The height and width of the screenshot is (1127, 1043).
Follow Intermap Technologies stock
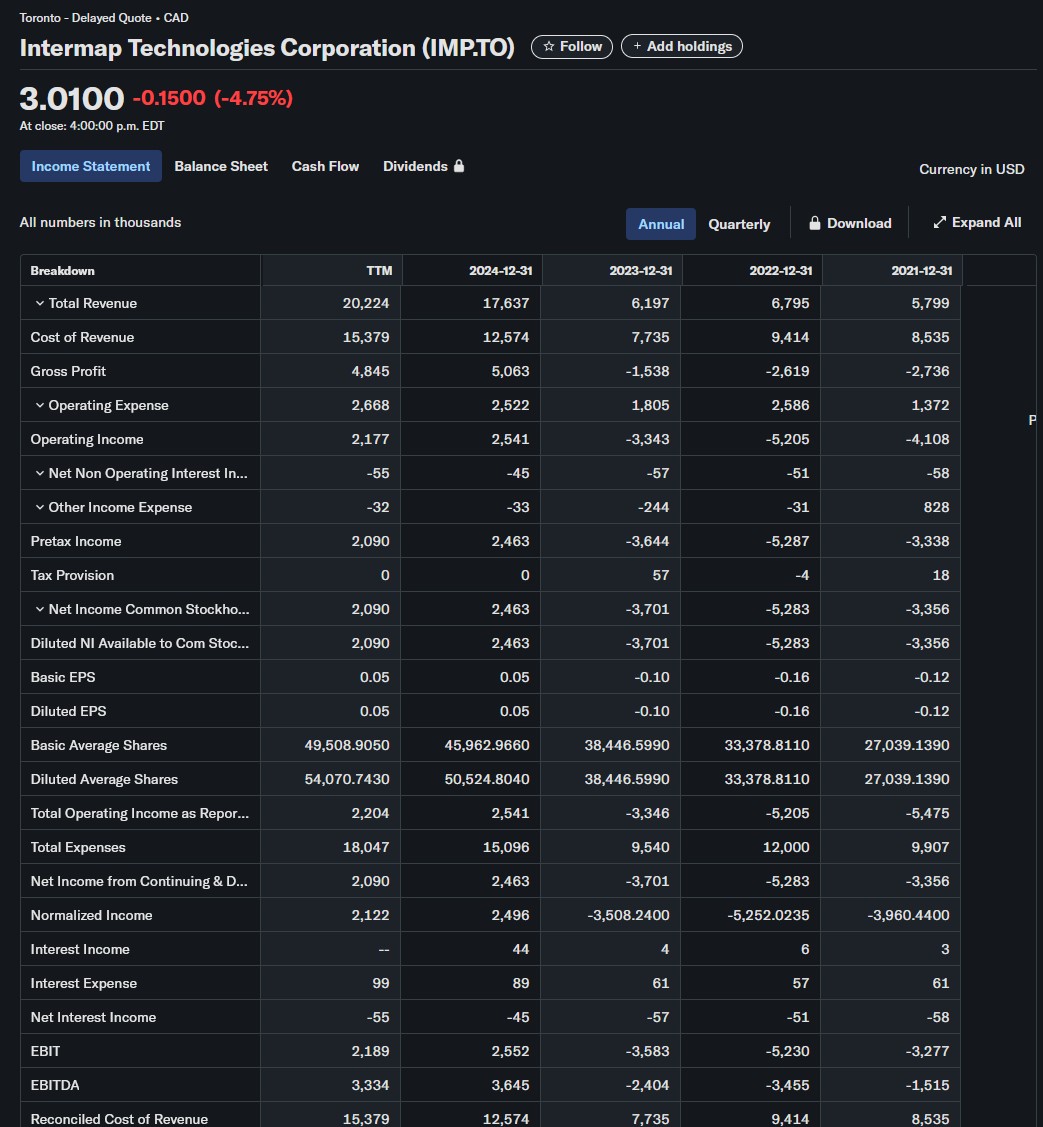pos(571,47)
